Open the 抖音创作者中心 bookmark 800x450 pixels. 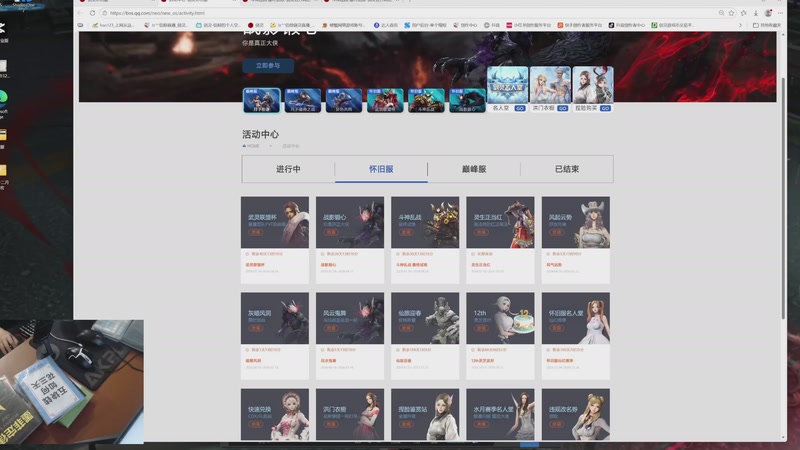[626, 25]
